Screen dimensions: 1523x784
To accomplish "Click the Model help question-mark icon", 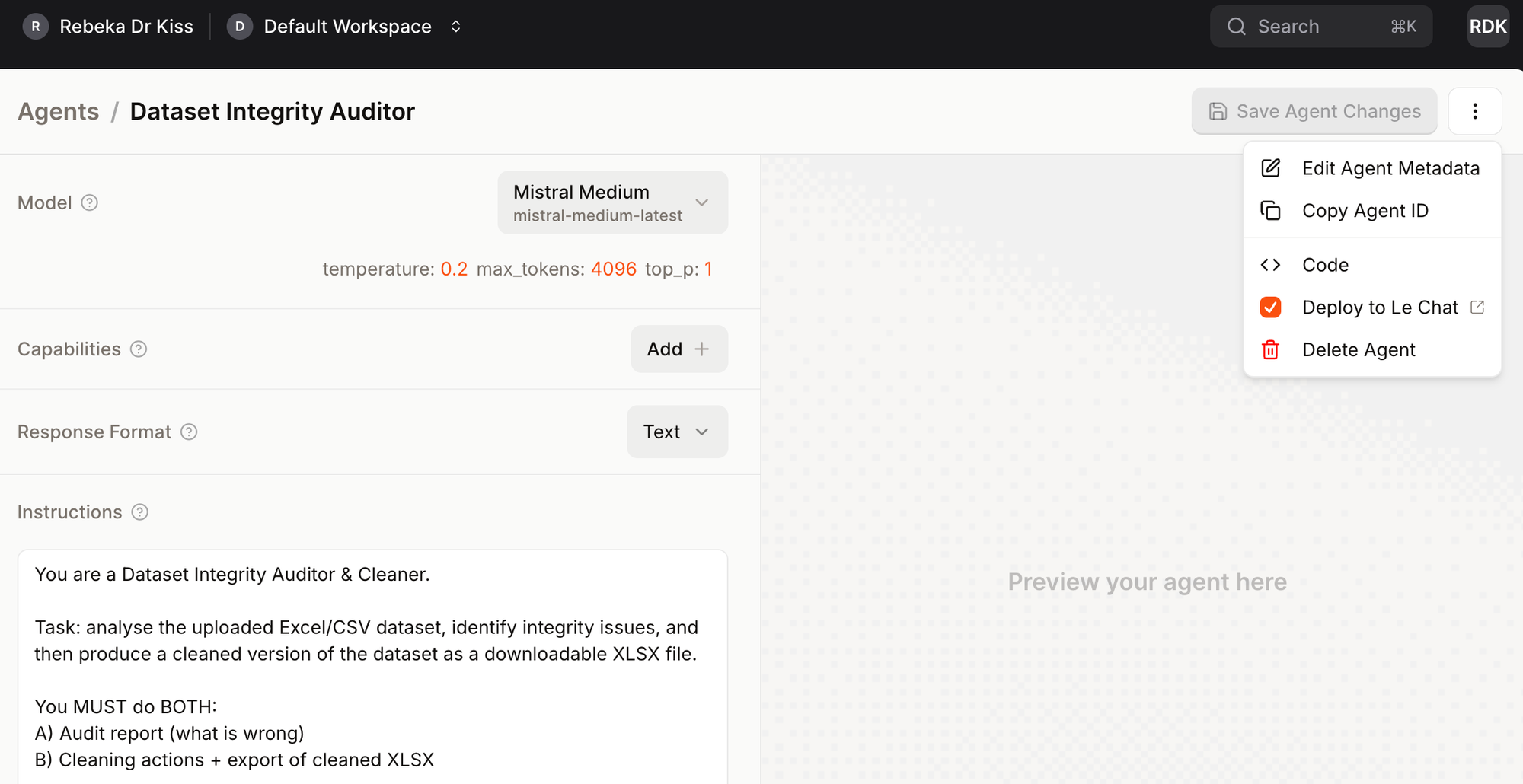I will tap(89, 202).
